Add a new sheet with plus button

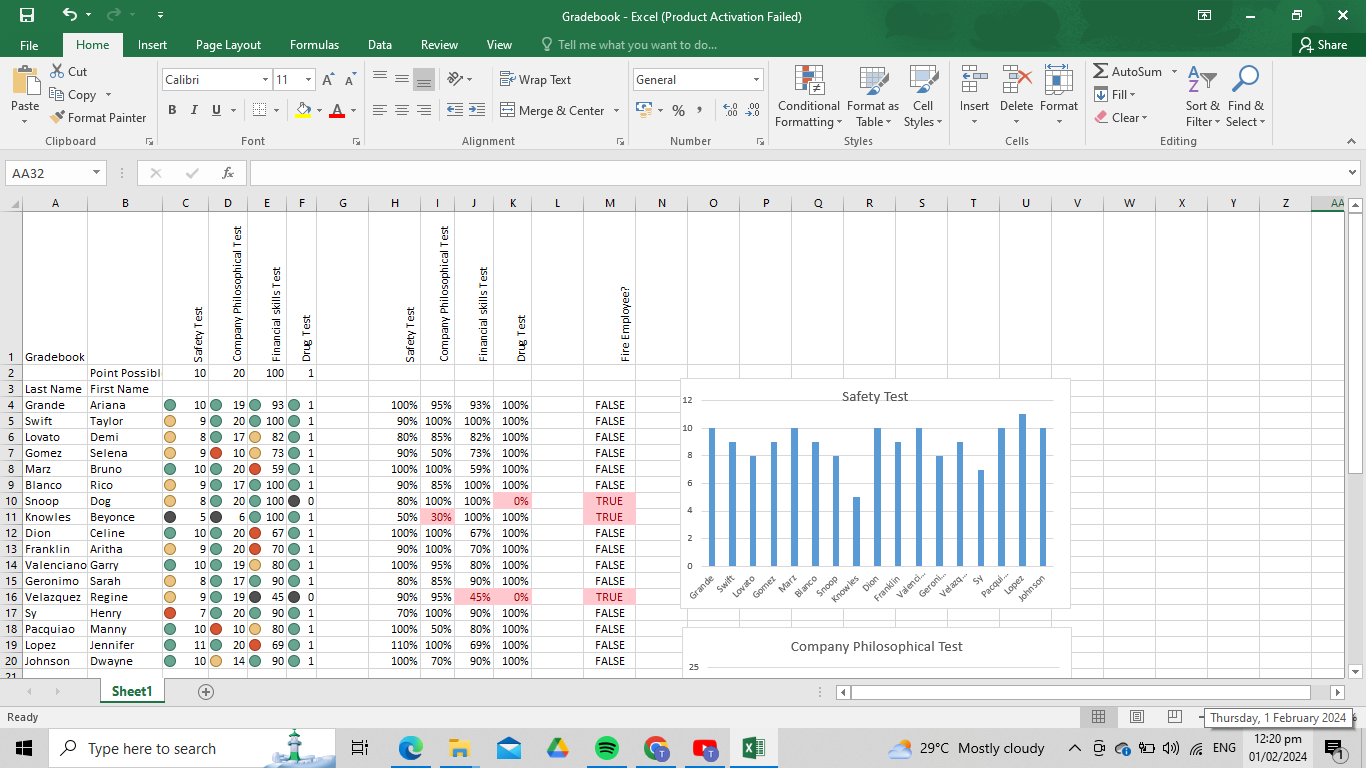click(206, 692)
